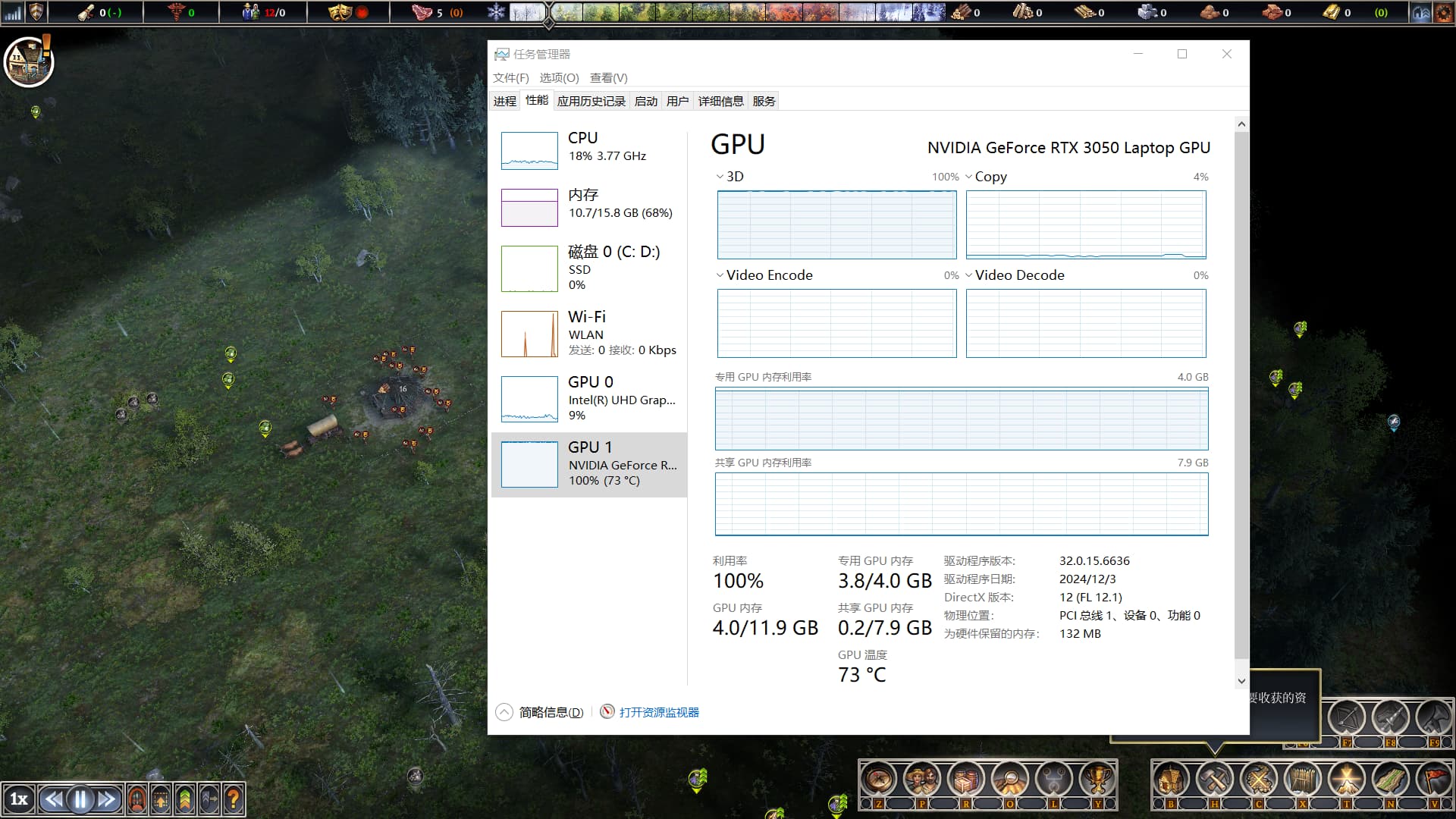Click the magnifying glass overview icon (O)

[1010, 779]
